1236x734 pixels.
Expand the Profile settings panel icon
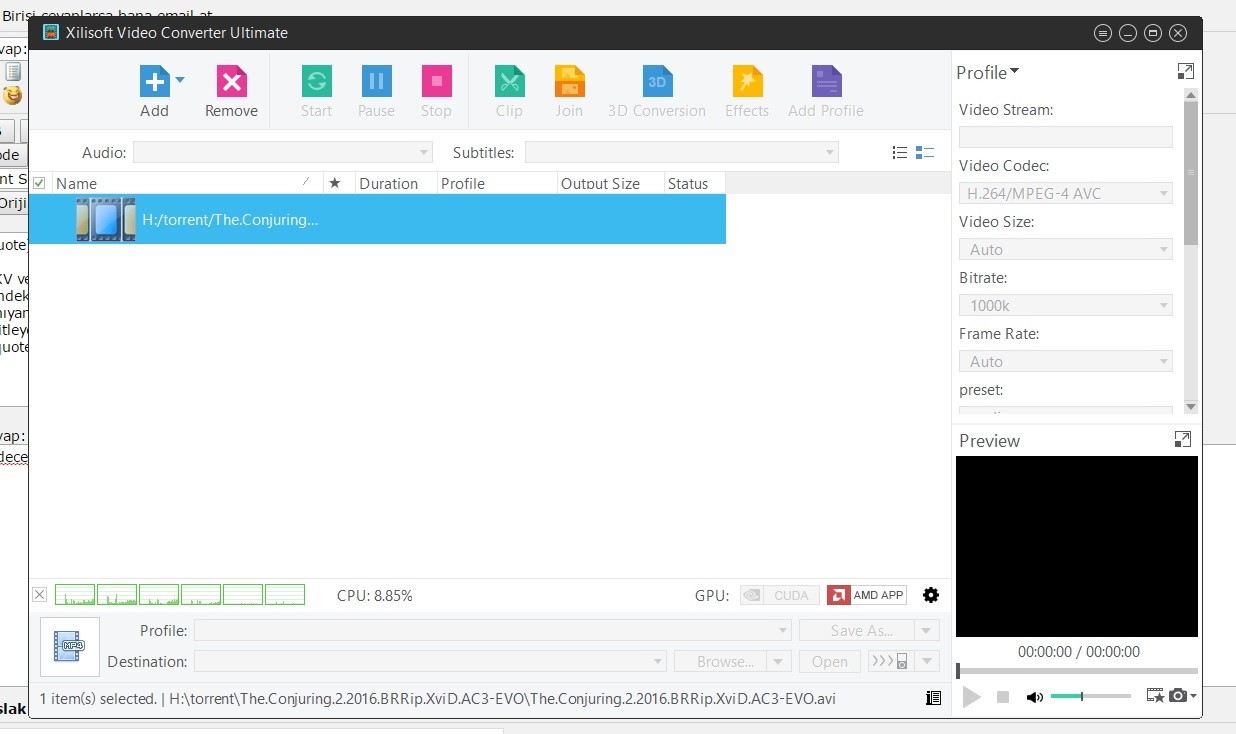pyautogui.click(x=1186, y=71)
